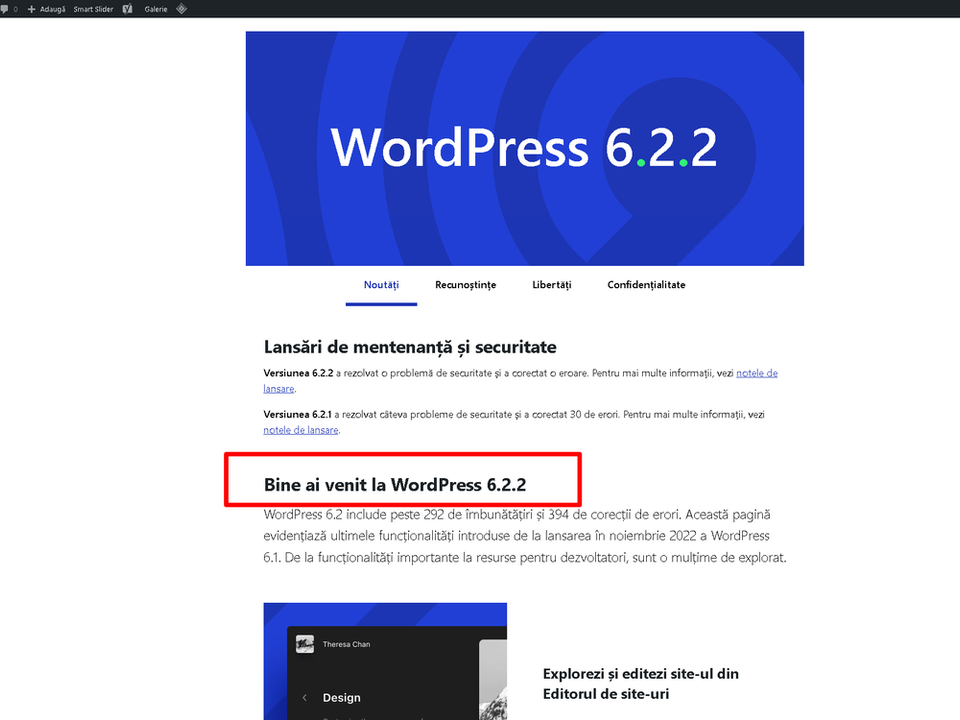The width and height of the screenshot is (960, 720).
Task: Click the Site Editor preview illustration
Action: (x=385, y=661)
